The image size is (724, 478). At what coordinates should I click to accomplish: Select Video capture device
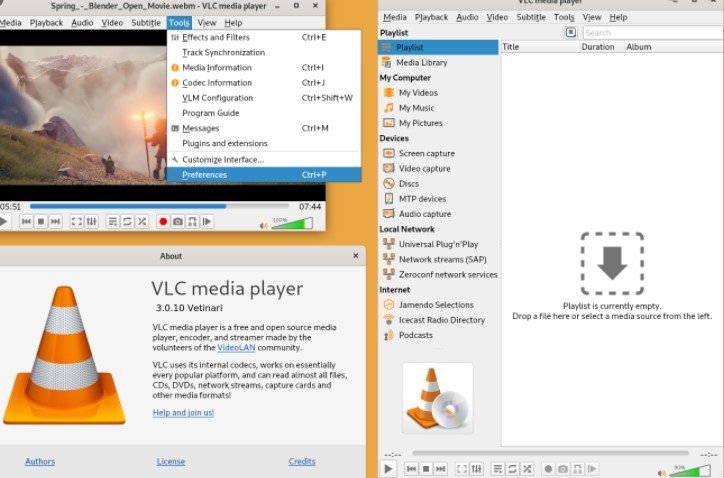coord(438,169)
